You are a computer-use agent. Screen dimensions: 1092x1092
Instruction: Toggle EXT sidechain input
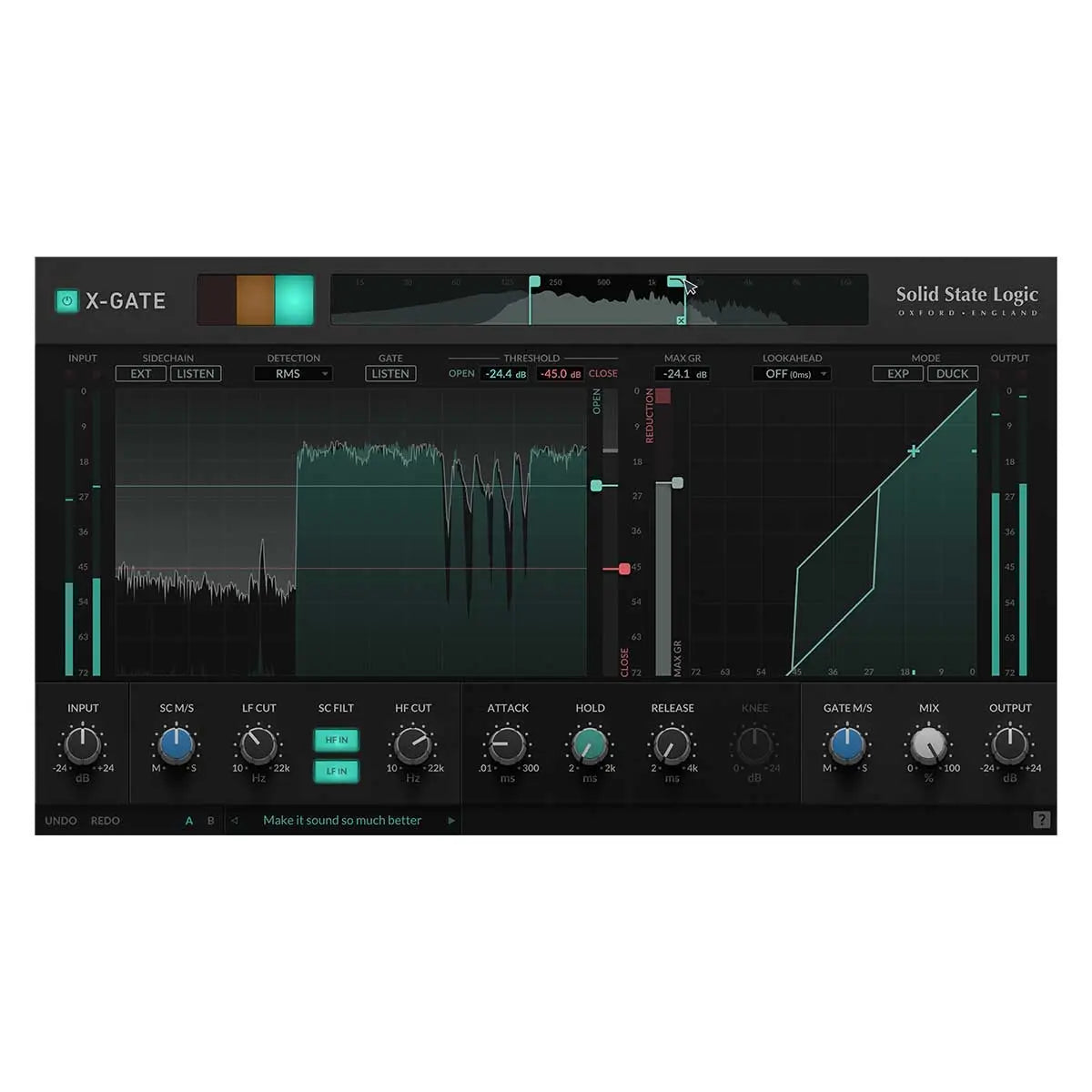pyautogui.click(x=141, y=373)
